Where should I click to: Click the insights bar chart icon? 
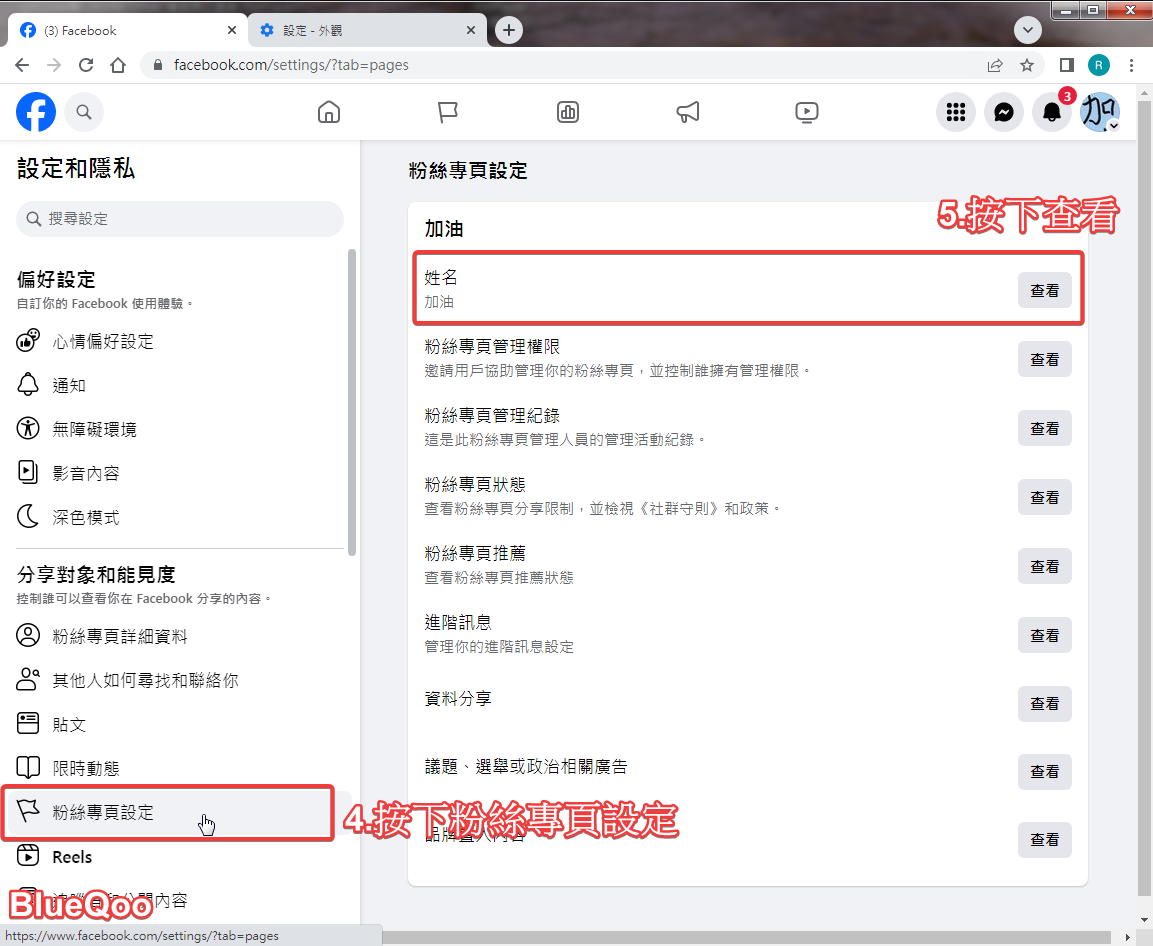click(x=568, y=112)
